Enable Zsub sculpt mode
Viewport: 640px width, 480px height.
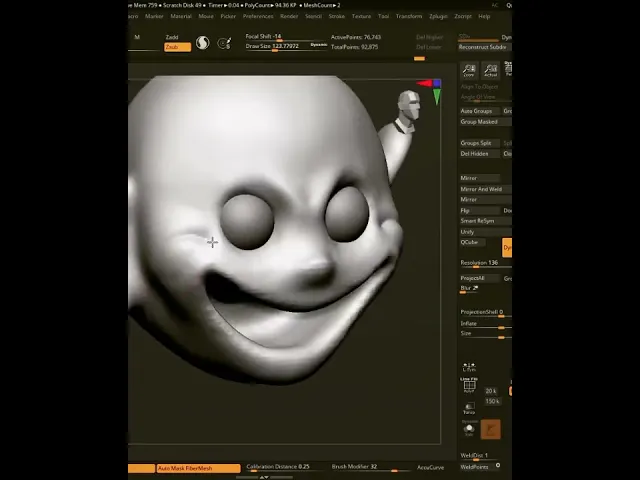[177, 47]
